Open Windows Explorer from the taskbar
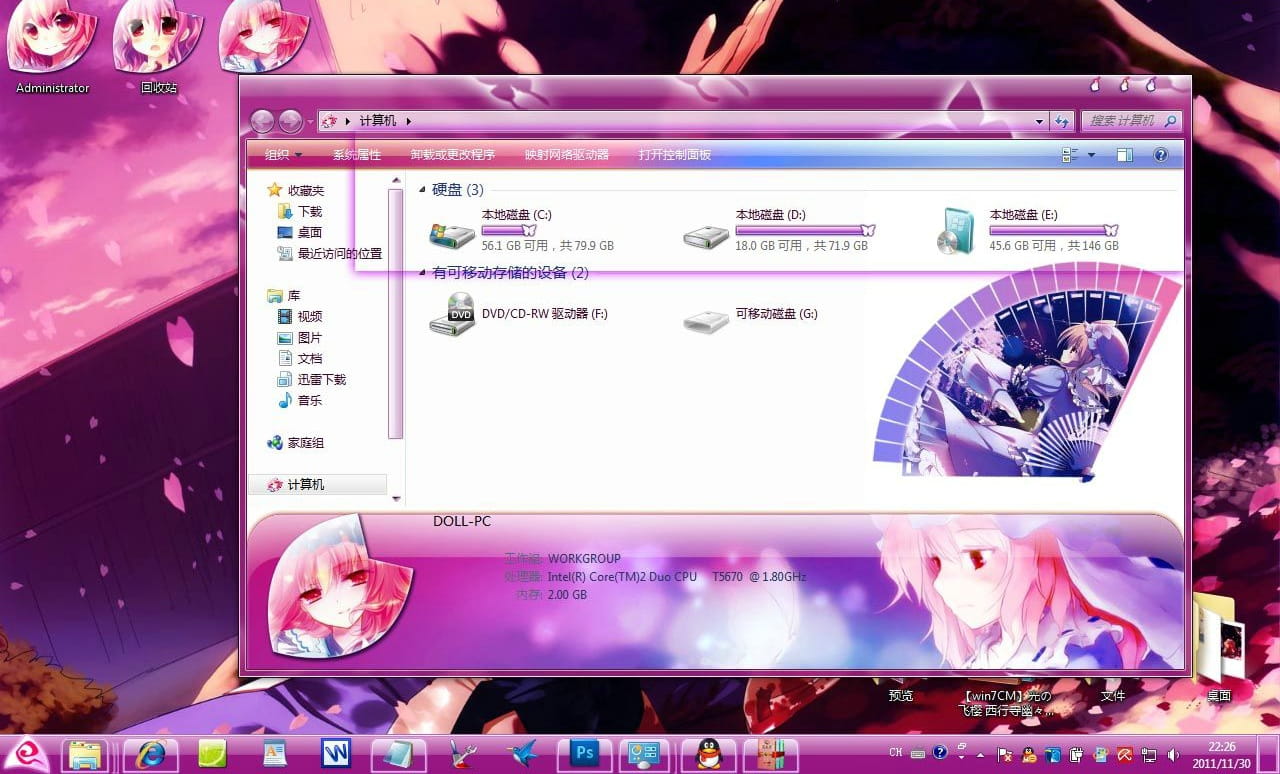 86,753
